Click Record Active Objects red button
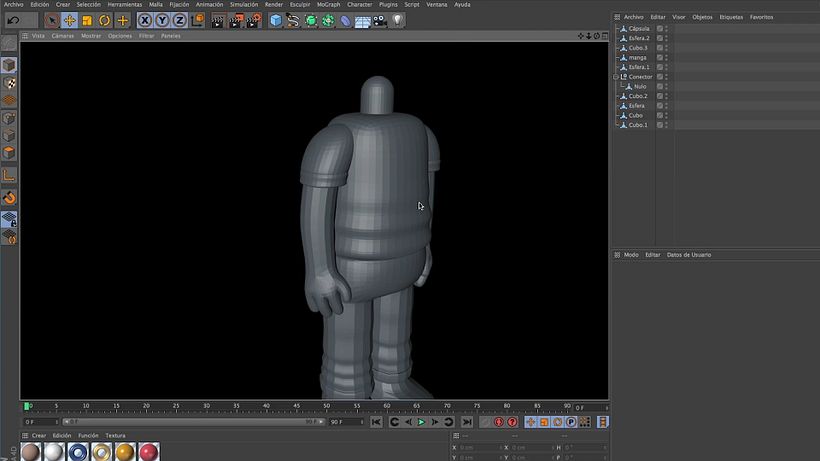The image size is (820, 461). pyautogui.click(x=499, y=422)
